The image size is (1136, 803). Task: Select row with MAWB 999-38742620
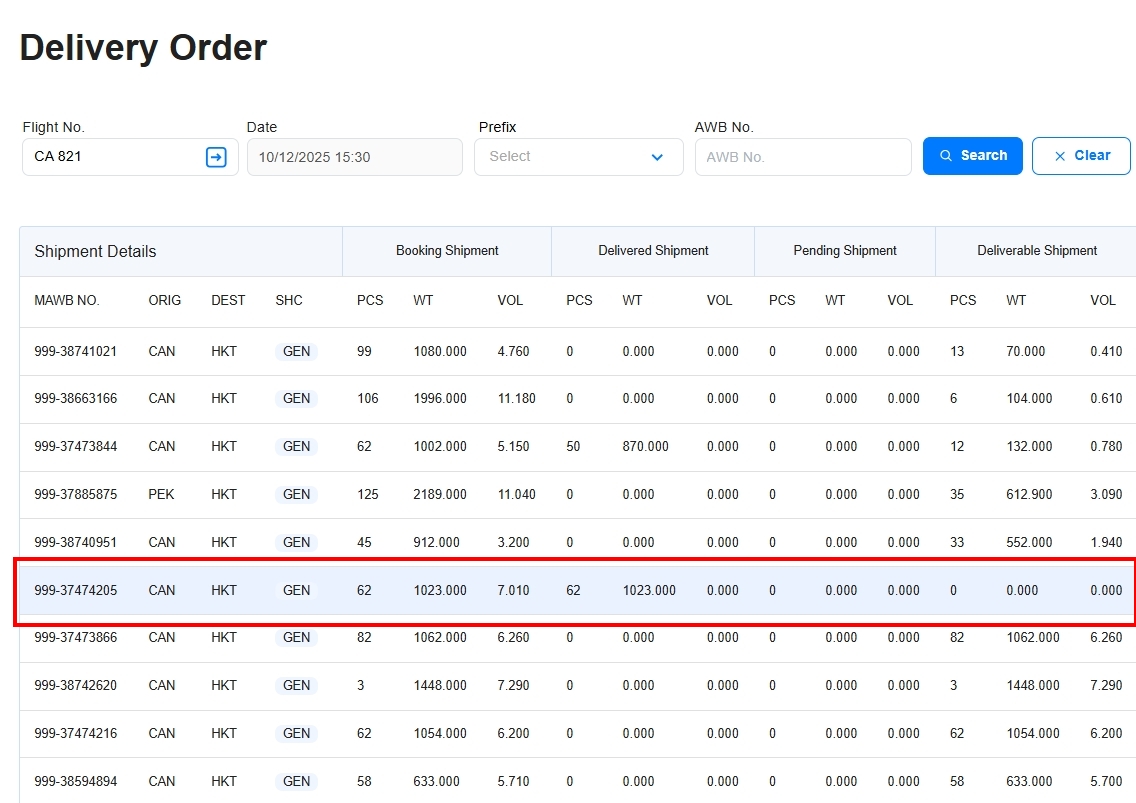click(x=76, y=685)
